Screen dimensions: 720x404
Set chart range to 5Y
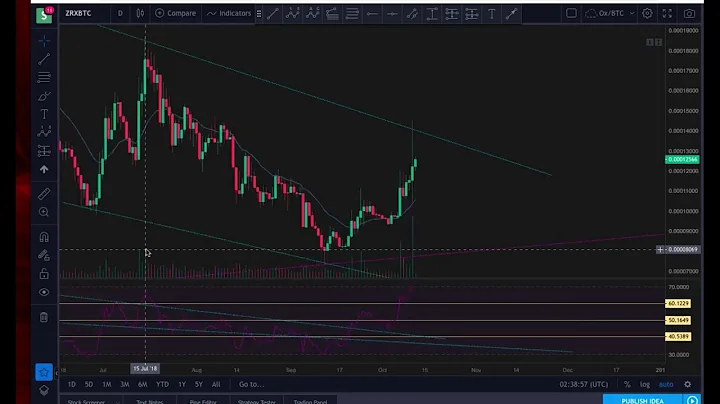[198, 384]
